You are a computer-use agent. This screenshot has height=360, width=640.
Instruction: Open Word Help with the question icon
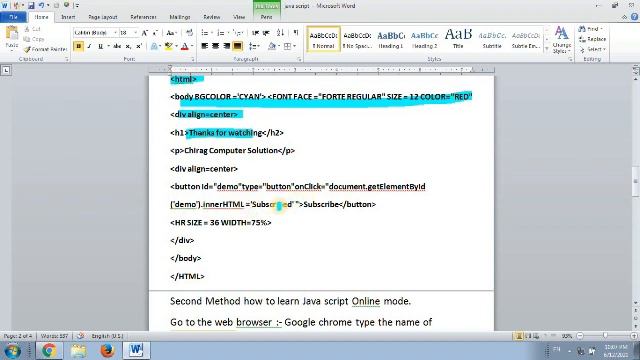pyautogui.click(x=635, y=17)
